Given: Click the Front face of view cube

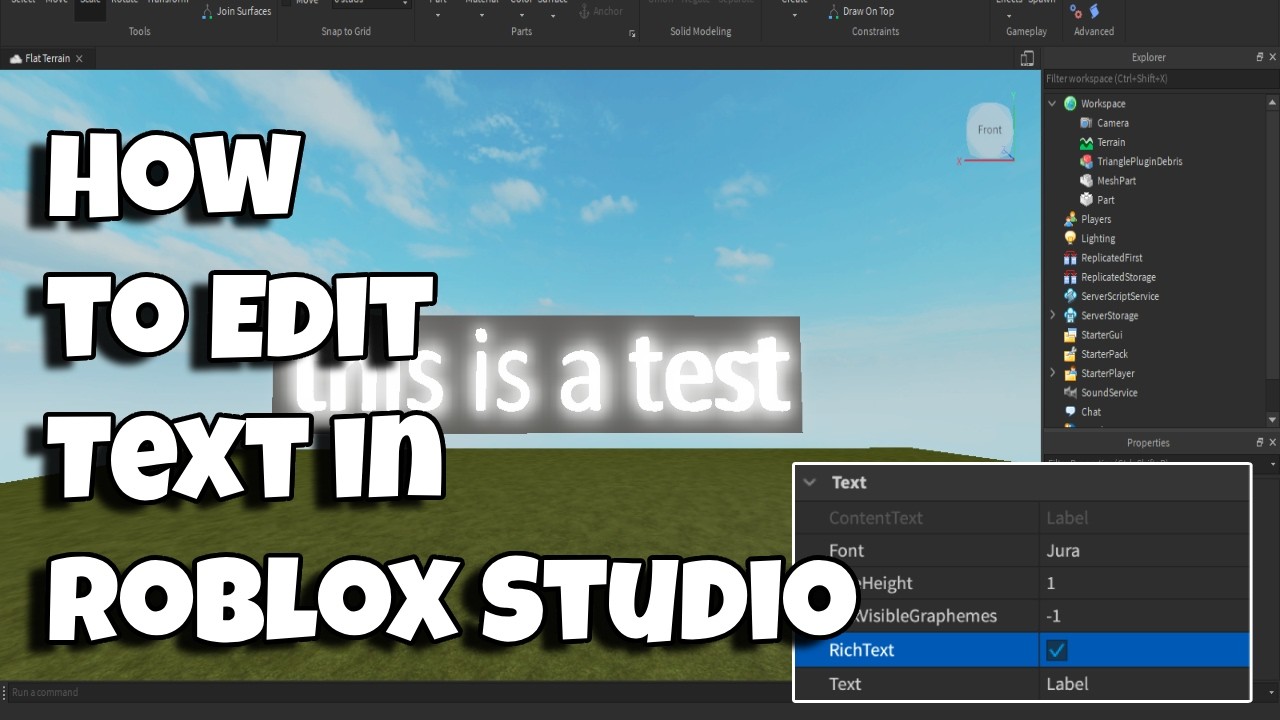Looking at the screenshot, I should (989, 129).
